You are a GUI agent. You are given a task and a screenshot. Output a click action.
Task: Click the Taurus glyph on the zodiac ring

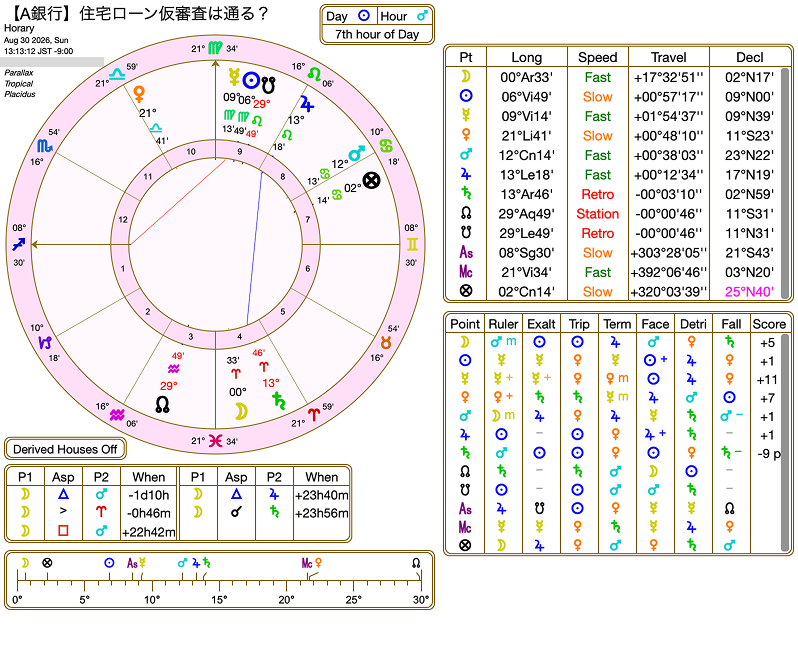pyautogui.click(x=386, y=343)
